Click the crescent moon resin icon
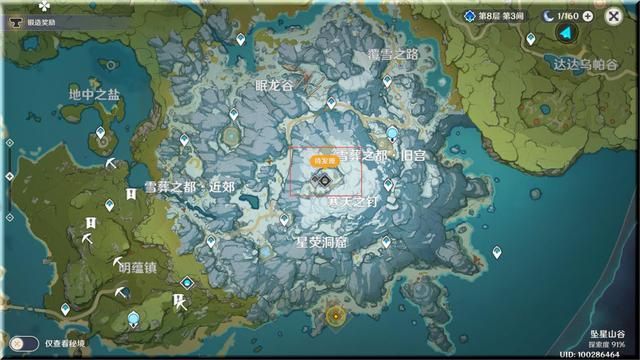 (548, 16)
